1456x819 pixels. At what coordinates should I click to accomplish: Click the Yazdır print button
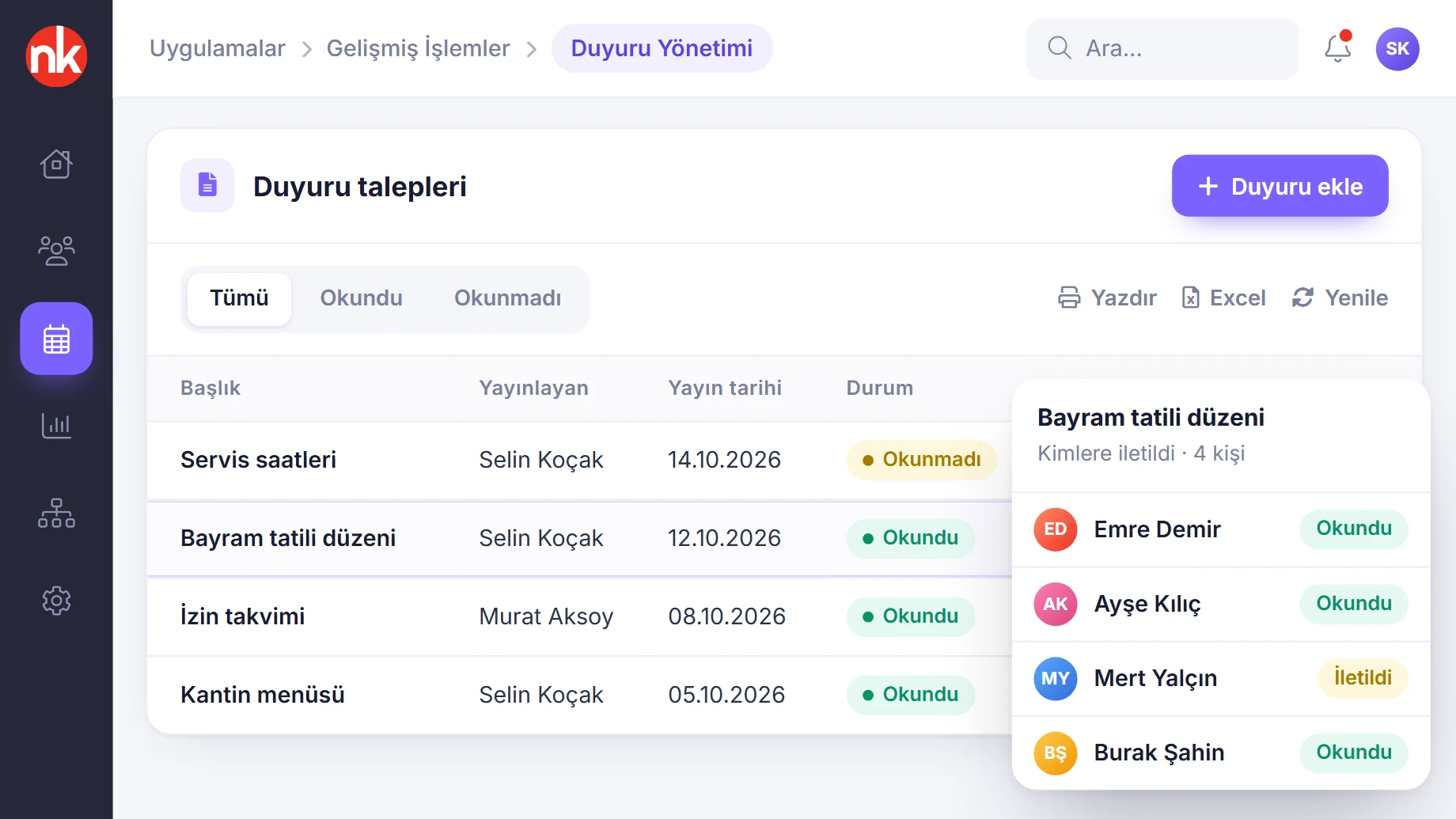click(1107, 298)
